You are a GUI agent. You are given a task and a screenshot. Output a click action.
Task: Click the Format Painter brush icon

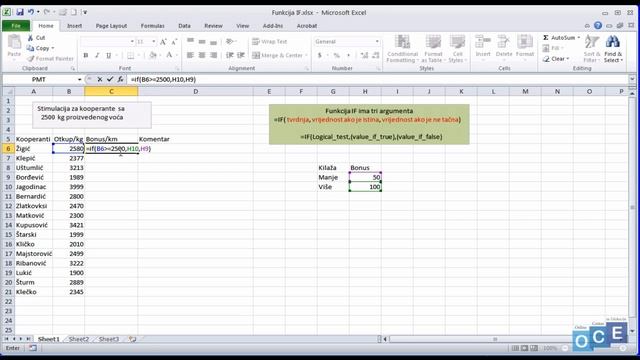[x=30, y=58]
